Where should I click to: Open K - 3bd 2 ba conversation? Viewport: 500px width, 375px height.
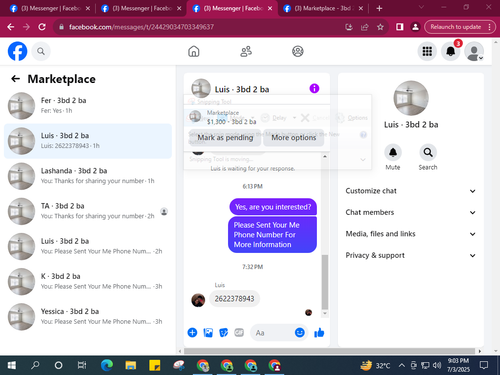point(88,282)
